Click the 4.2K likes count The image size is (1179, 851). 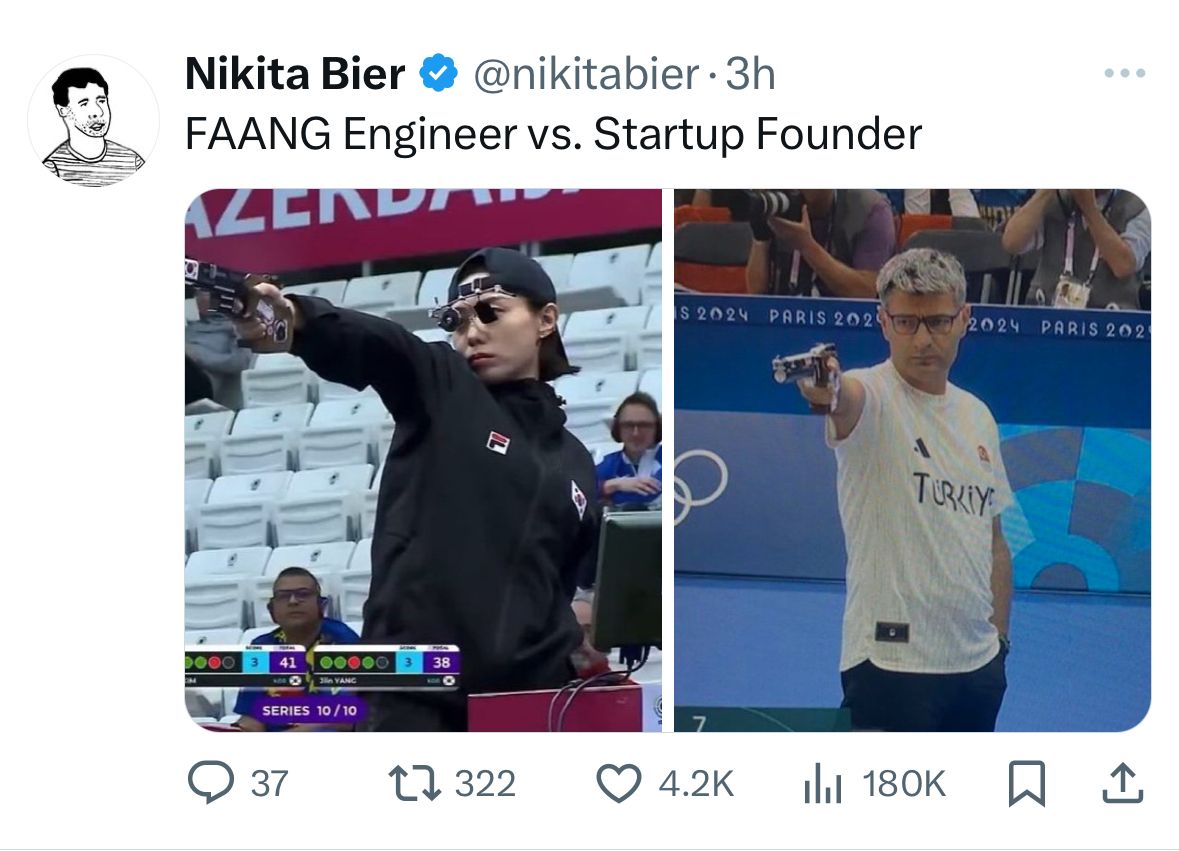[x=696, y=784]
